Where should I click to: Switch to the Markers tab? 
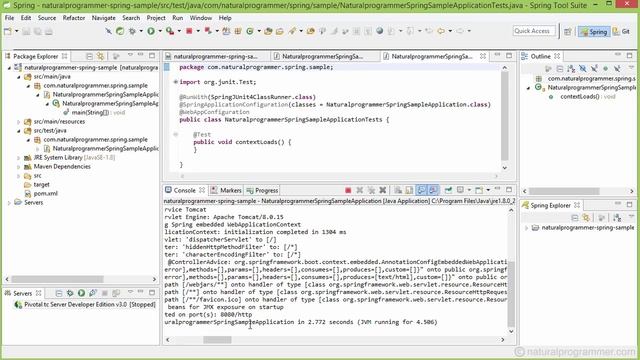coord(226,190)
